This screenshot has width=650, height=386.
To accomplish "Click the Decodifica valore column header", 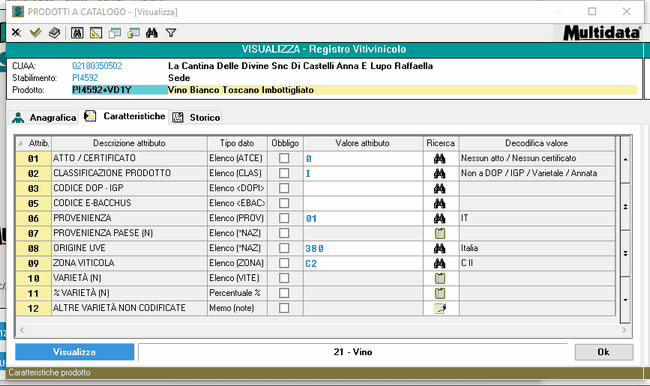I will click(x=537, y=143).
